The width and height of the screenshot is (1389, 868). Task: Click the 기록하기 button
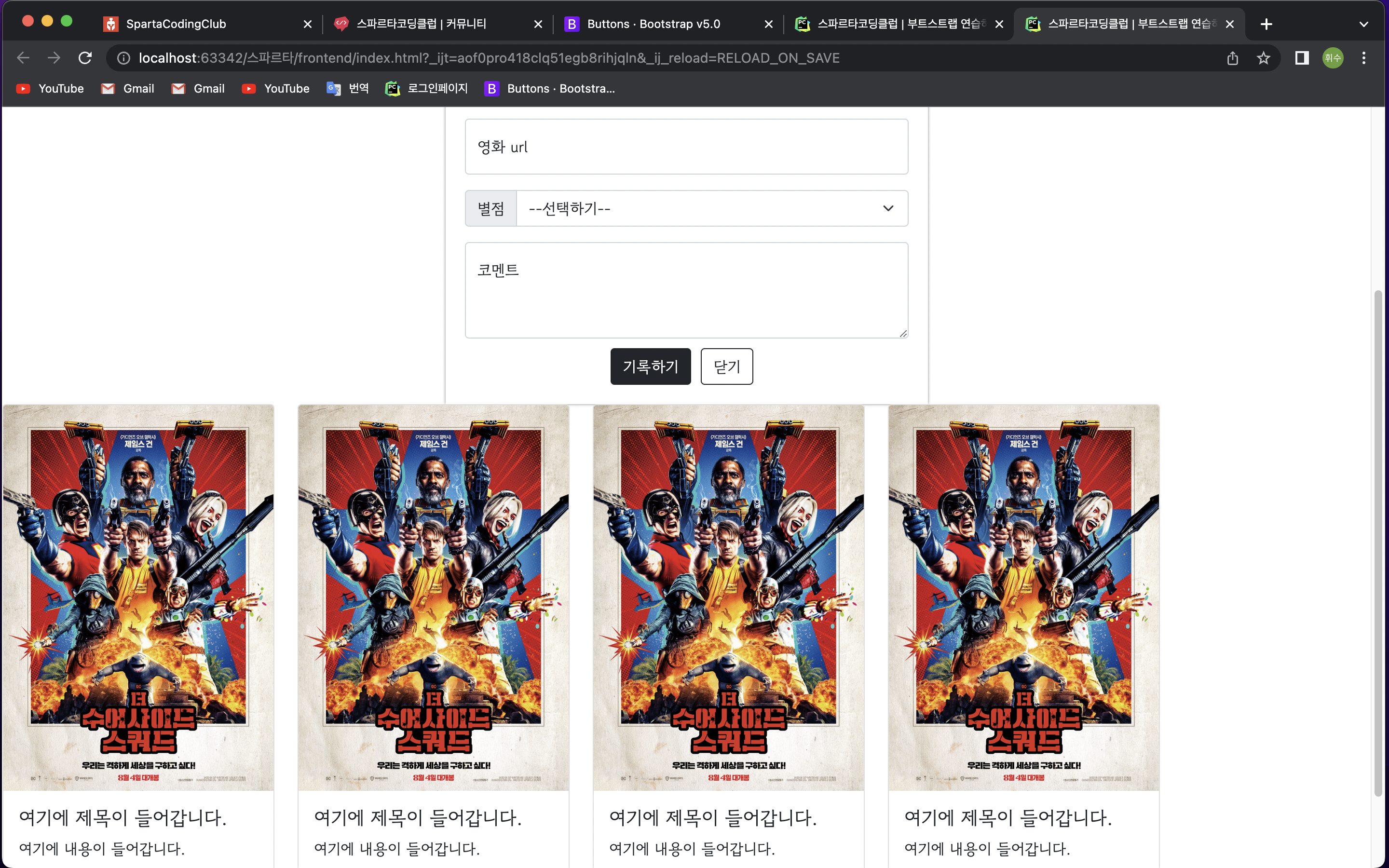tap(650, 366)
